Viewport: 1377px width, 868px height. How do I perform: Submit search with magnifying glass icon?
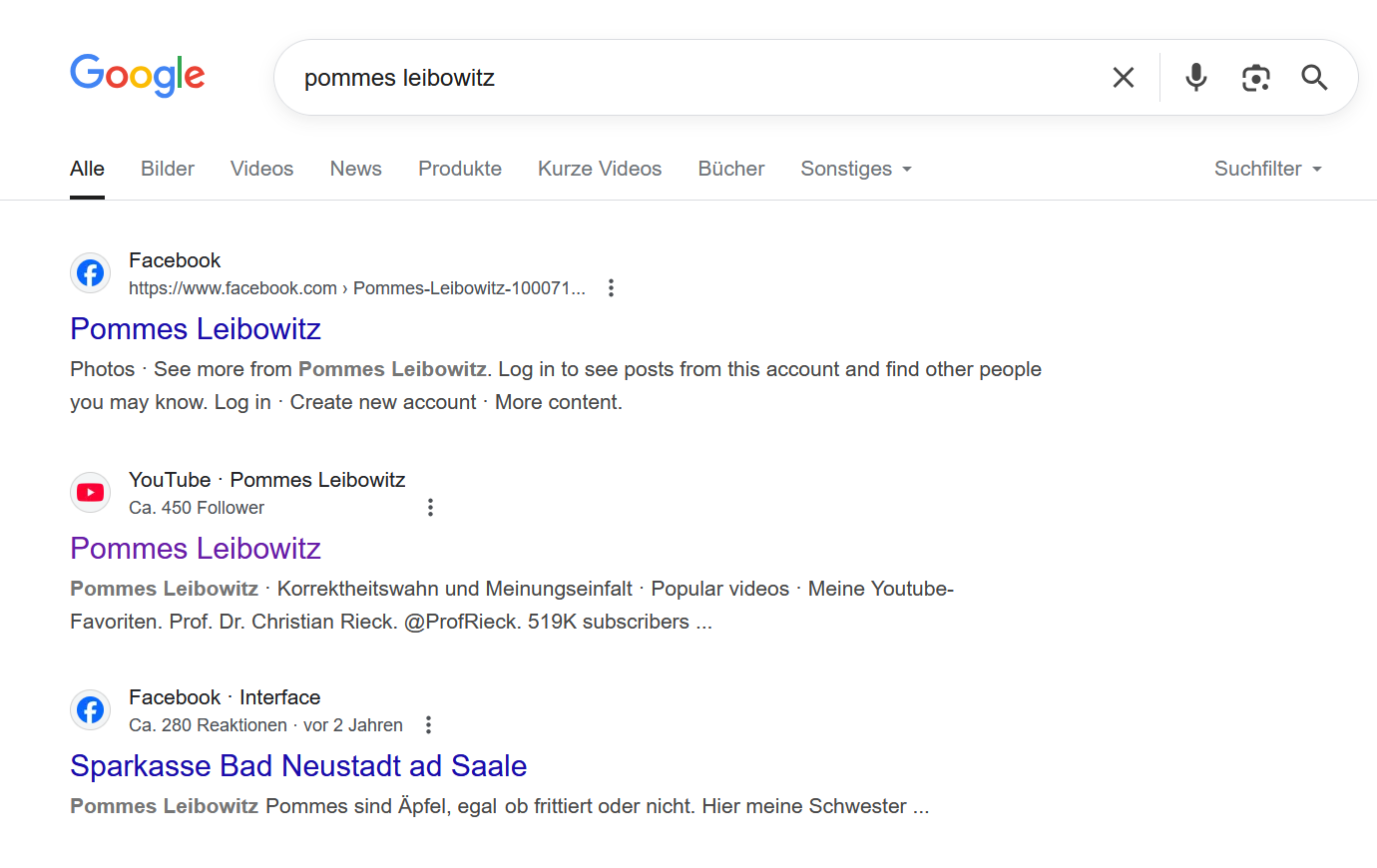click(x=1314, y=78)
